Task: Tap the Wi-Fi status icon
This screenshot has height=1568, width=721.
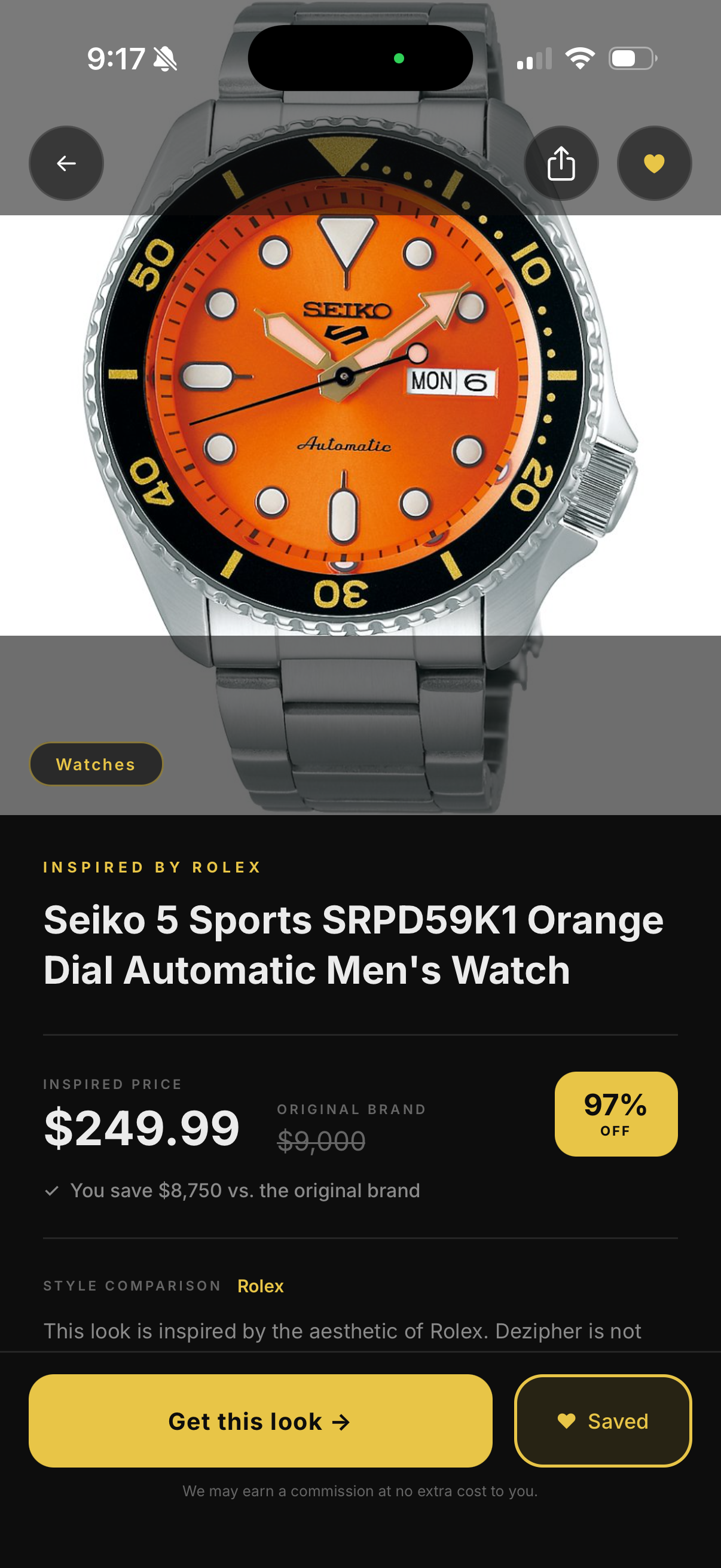Action: [580, 59]
